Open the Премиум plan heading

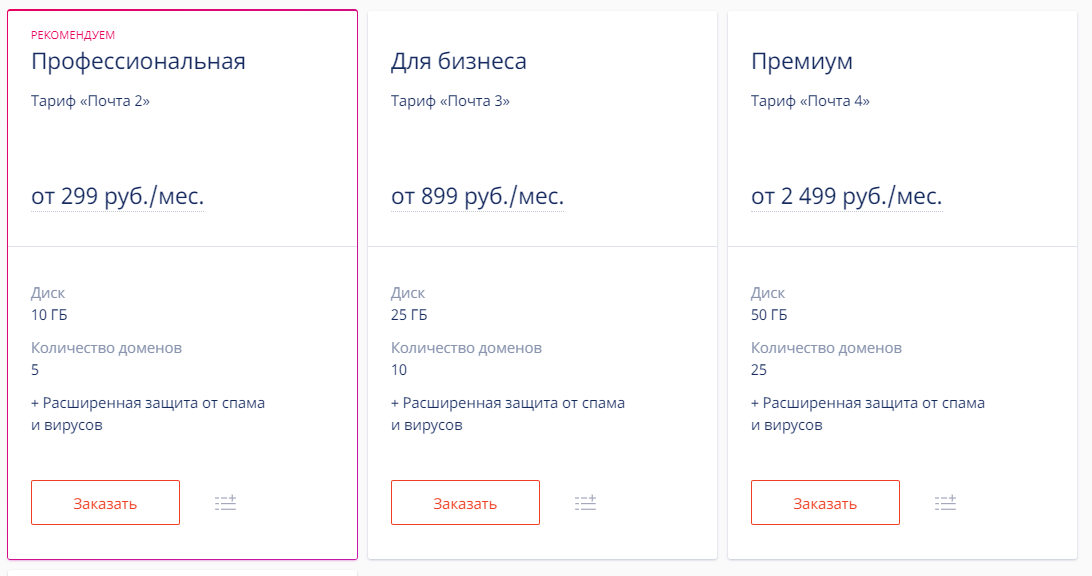coord(802,61)
